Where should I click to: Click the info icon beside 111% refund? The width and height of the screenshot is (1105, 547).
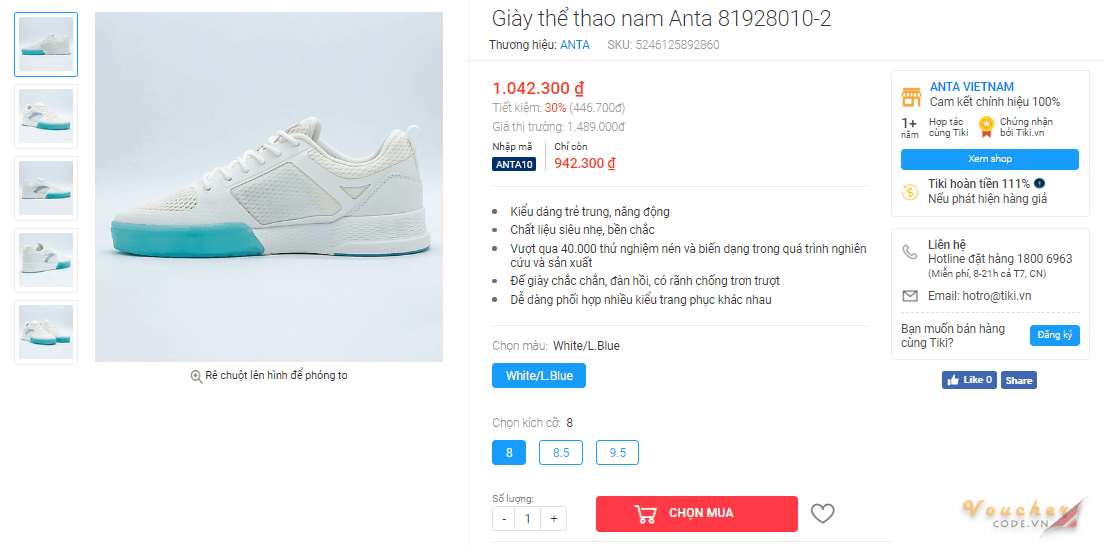click(x=1040, y=183)
